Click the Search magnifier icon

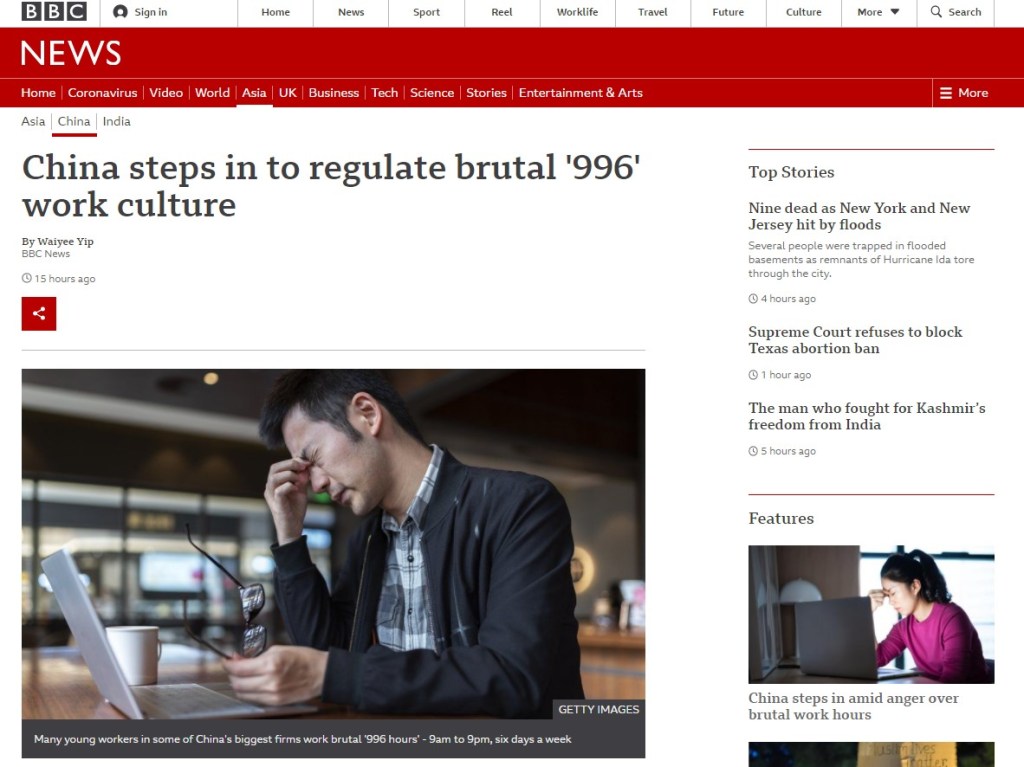[936, 12]
